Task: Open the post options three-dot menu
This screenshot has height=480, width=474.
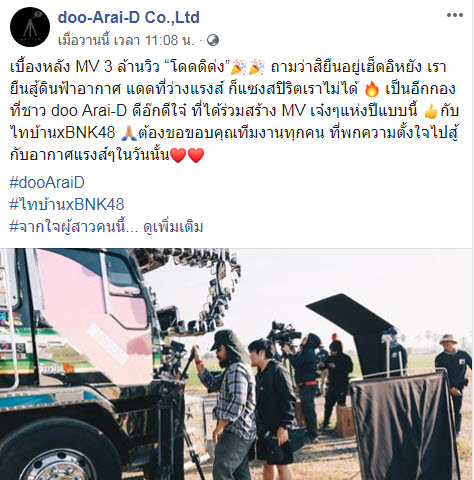Action: pyautogui.click(x=455, y=15)
